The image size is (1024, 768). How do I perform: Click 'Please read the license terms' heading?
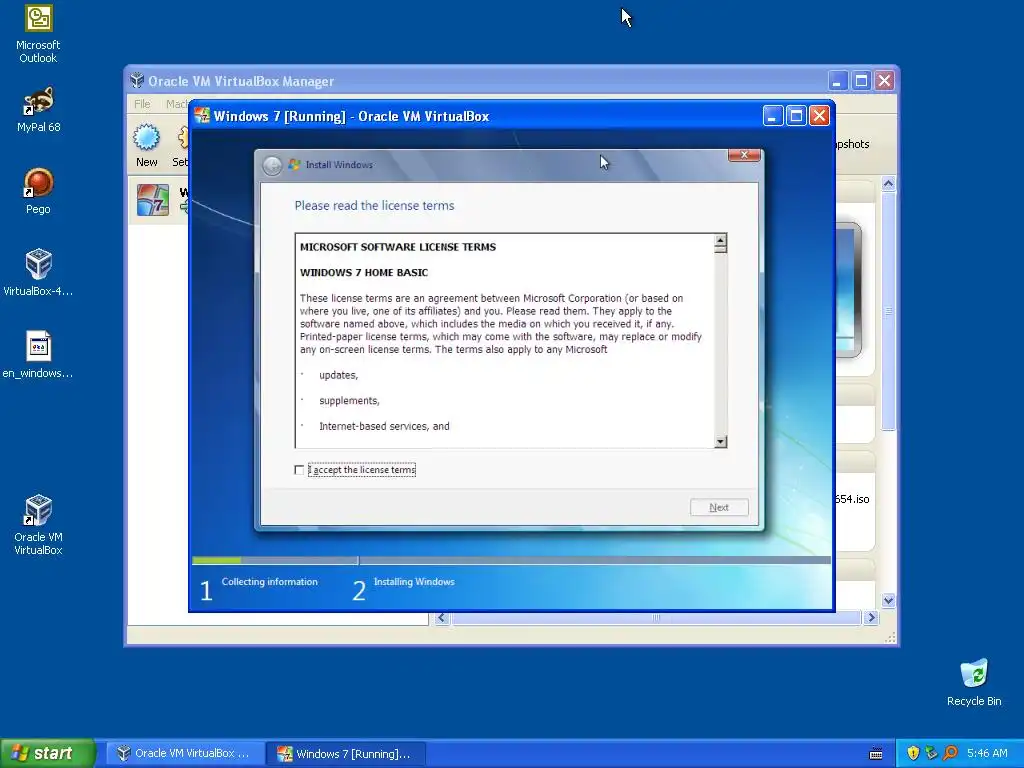pyautogui.click(x=374, y=206)
